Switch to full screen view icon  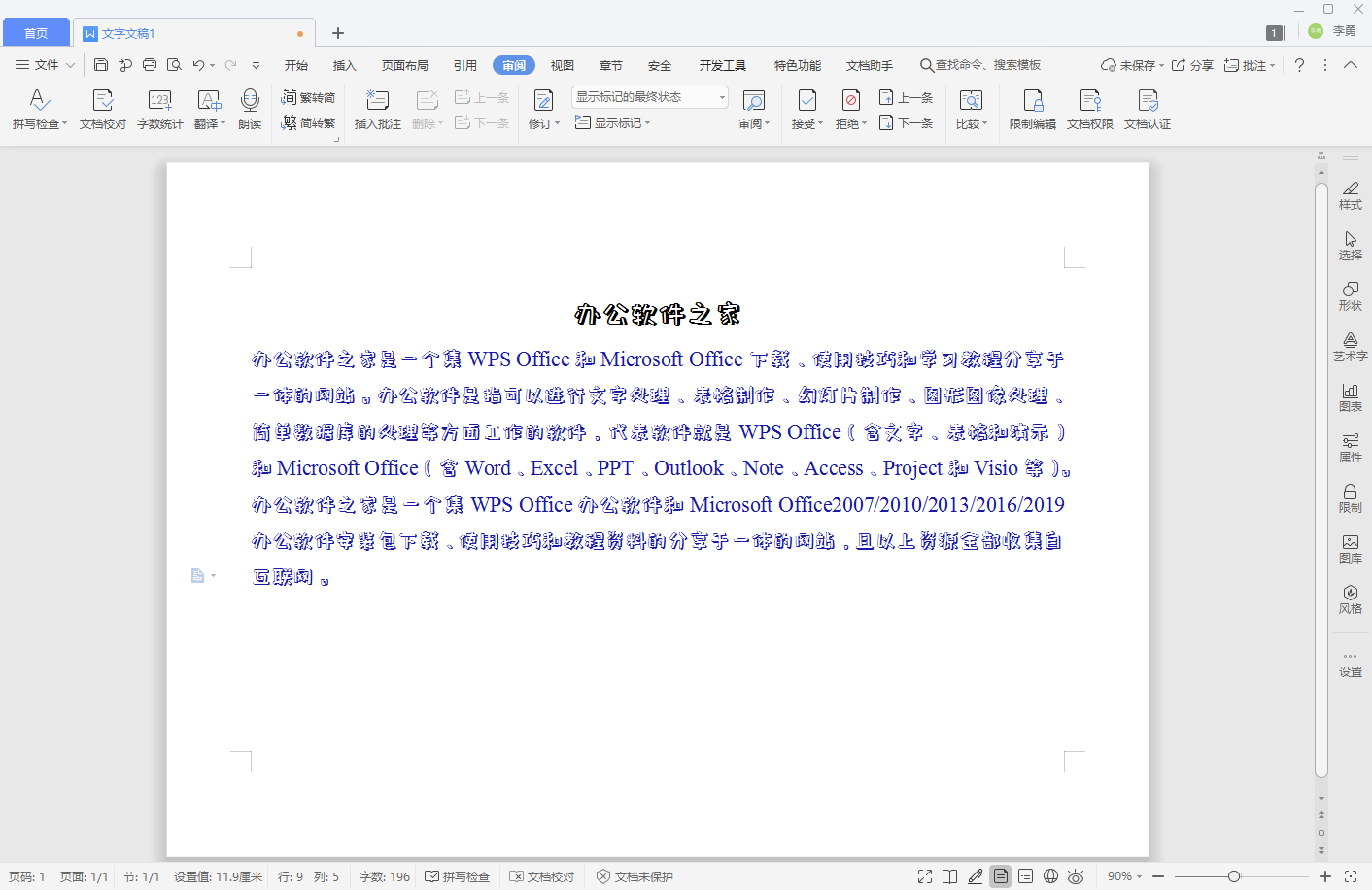pos(925,876)
